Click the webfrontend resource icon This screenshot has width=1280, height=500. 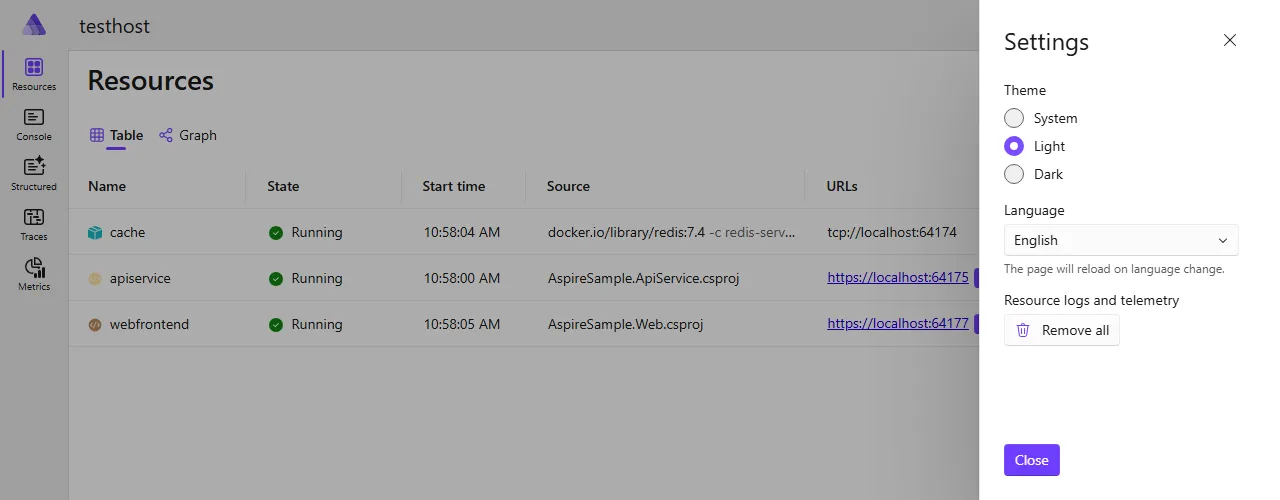95,324
